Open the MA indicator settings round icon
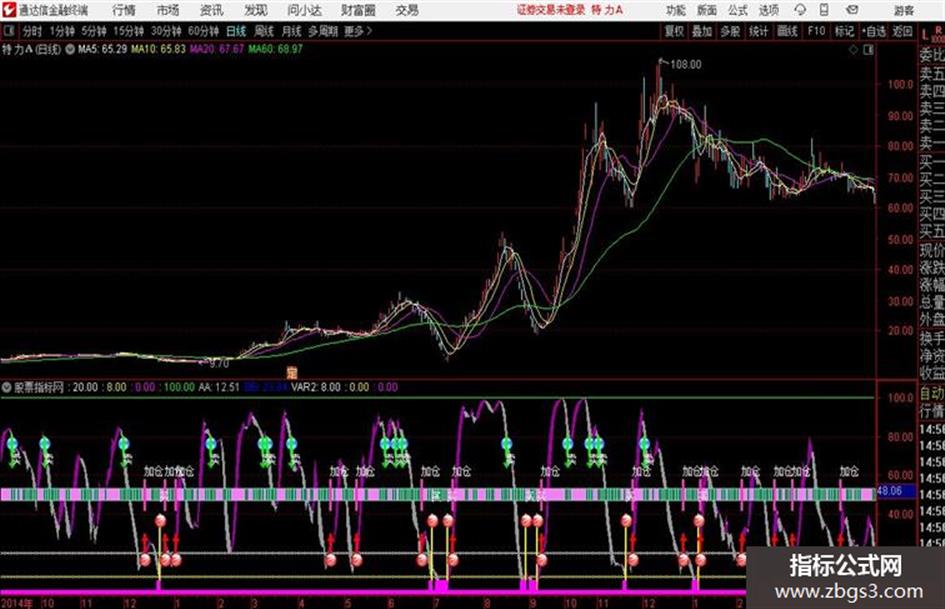The height and width of the screenshot is (609, 945). pyautogui.click(x=70, y=49)
